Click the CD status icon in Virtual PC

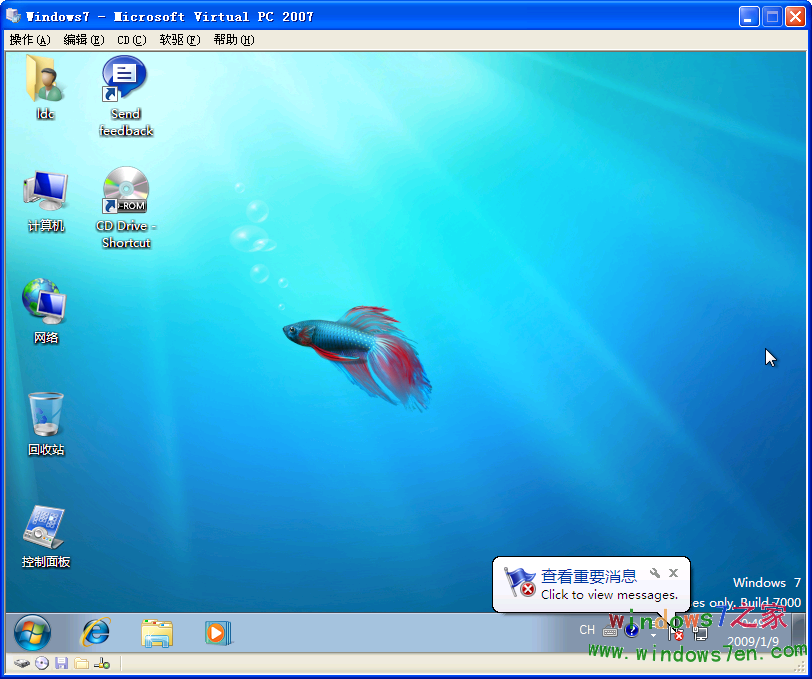pyautogui.click(x=41, y=663)
